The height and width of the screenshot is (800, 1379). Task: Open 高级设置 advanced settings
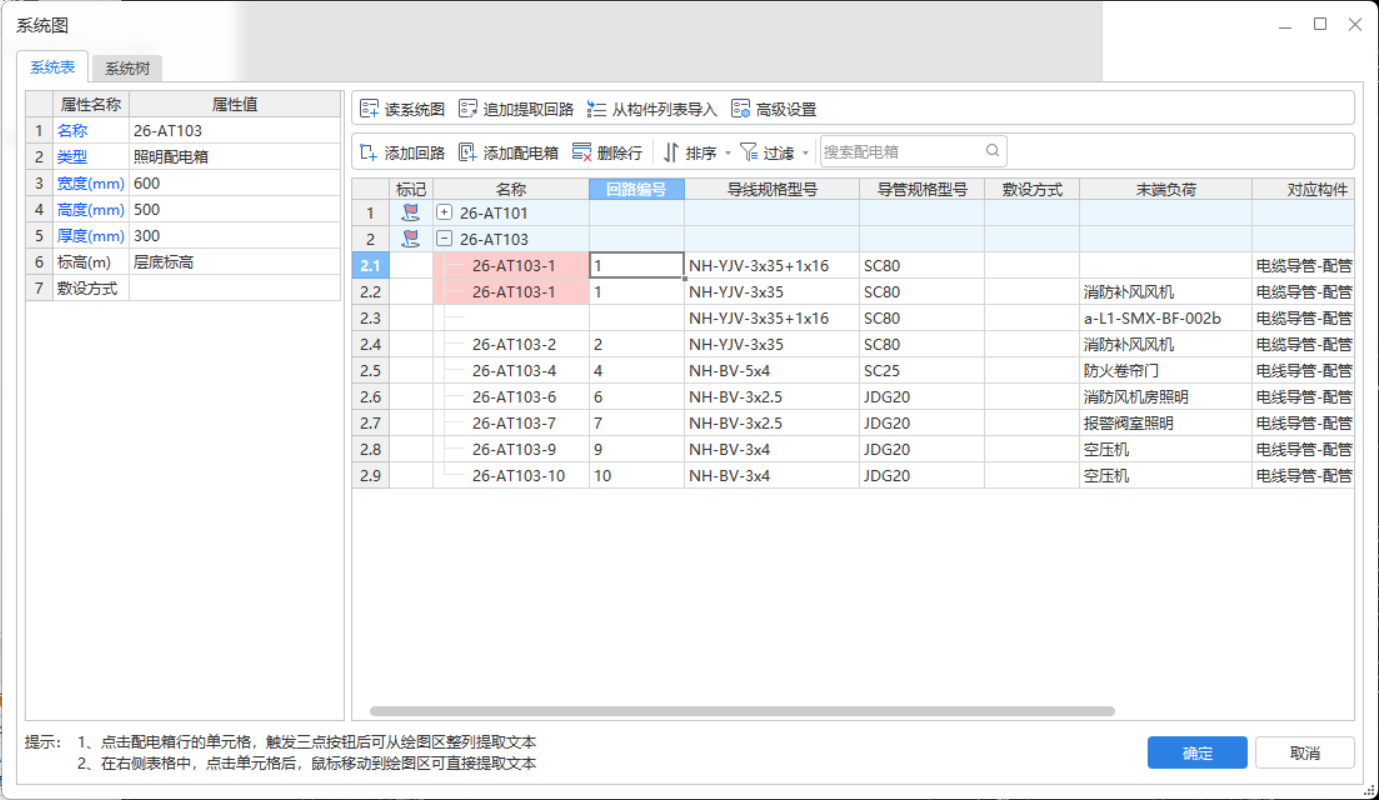click(x=774, y=109)
